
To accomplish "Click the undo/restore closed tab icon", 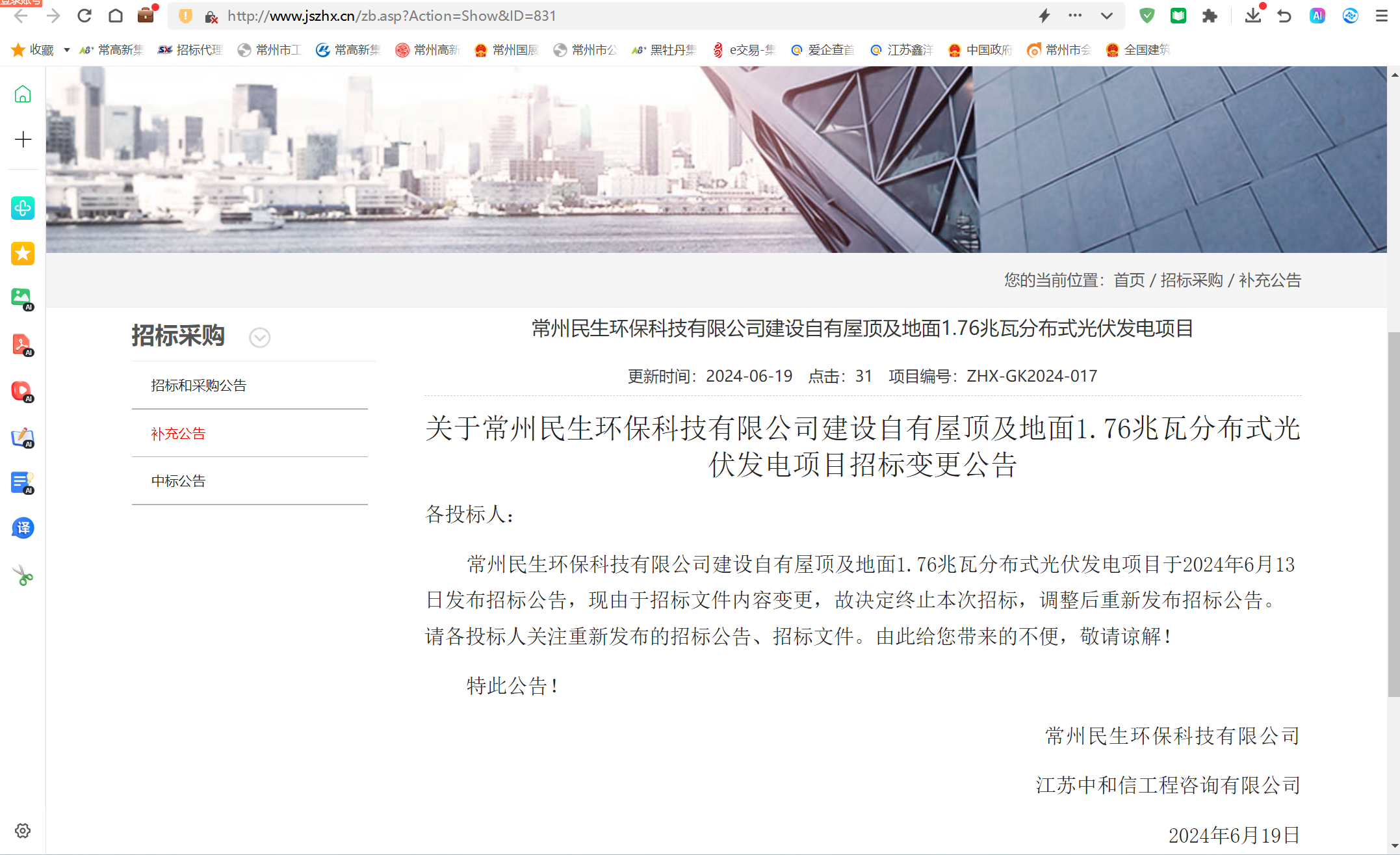I will tap(1284, 16).
